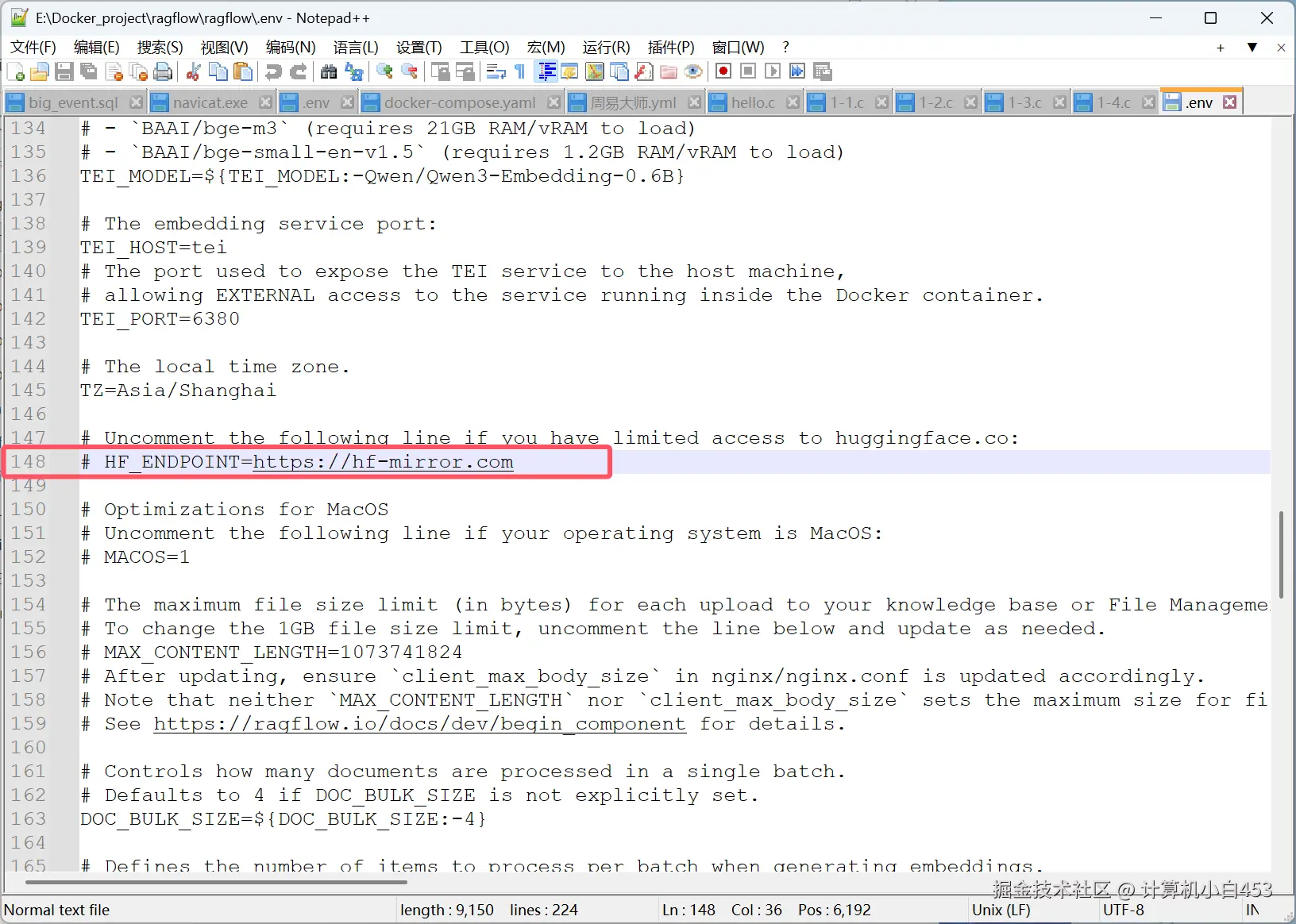Play back the recorded macro
The image size is (1296, 924).
(x=773, y=72)
